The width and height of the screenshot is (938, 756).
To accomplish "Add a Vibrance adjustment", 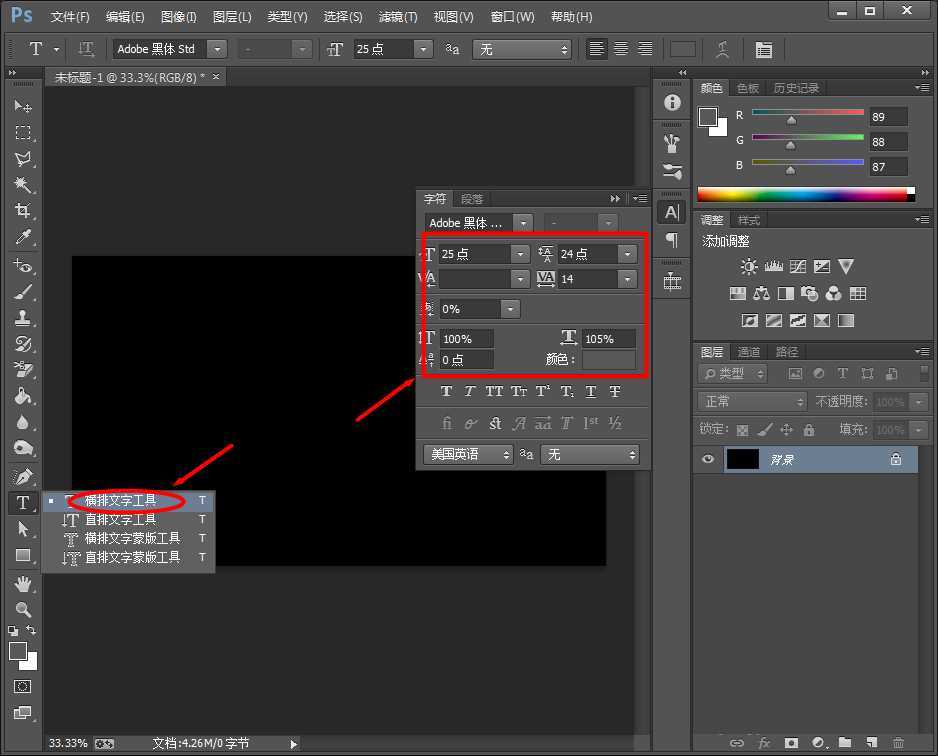I will click(845, 266).
